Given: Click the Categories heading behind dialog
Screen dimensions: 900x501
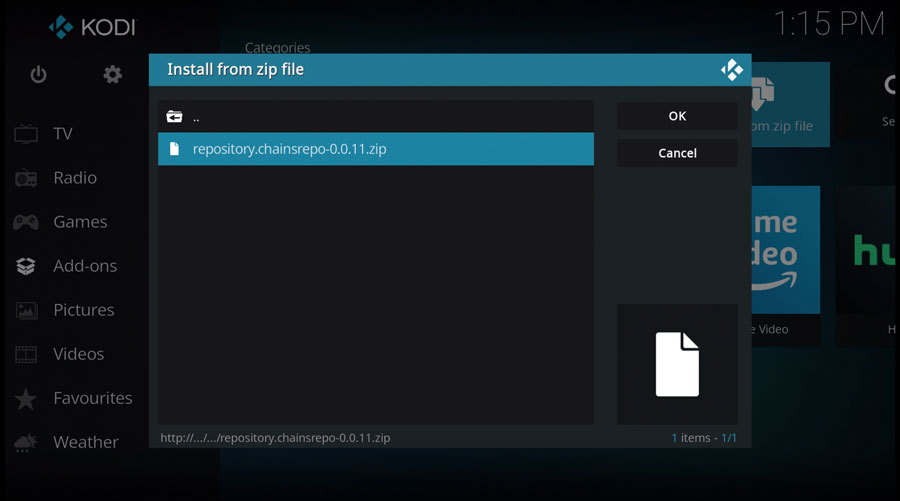Looking at the screenshot, I should coord(277,47).
